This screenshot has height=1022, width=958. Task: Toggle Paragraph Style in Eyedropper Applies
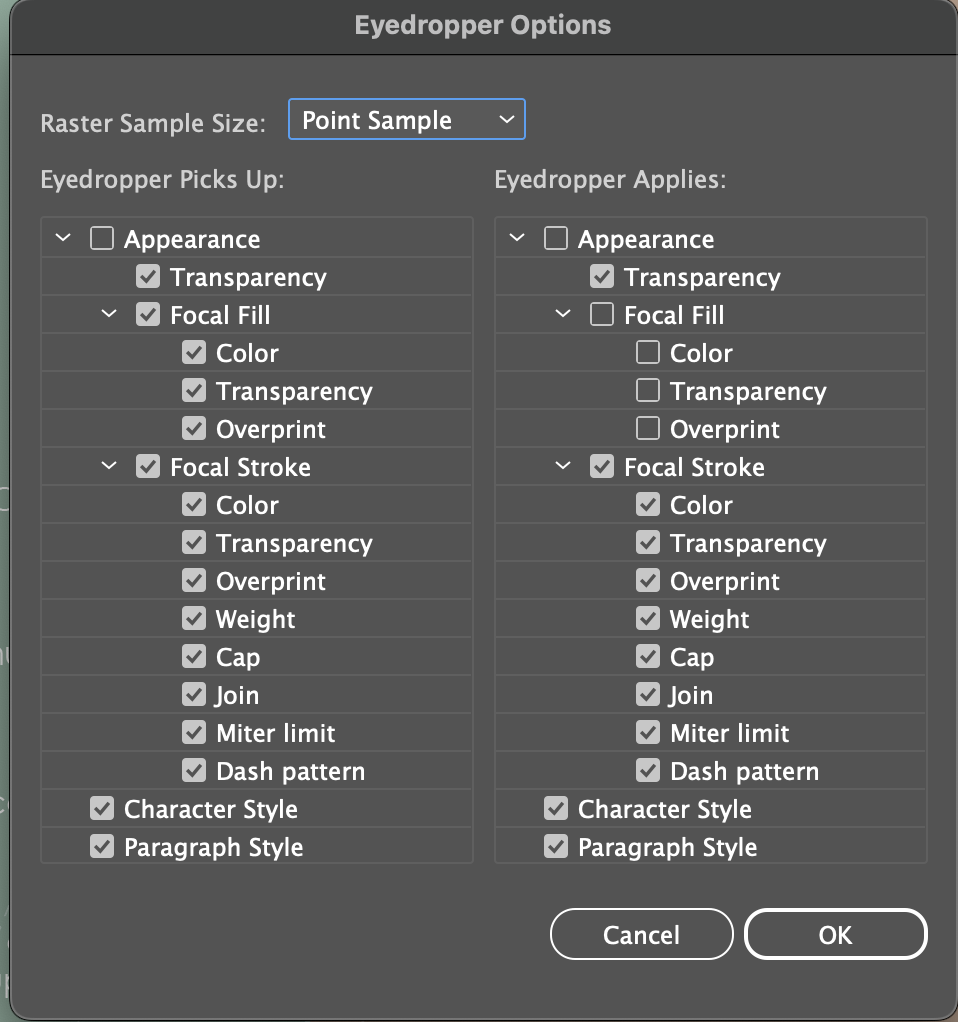[556, 847]
